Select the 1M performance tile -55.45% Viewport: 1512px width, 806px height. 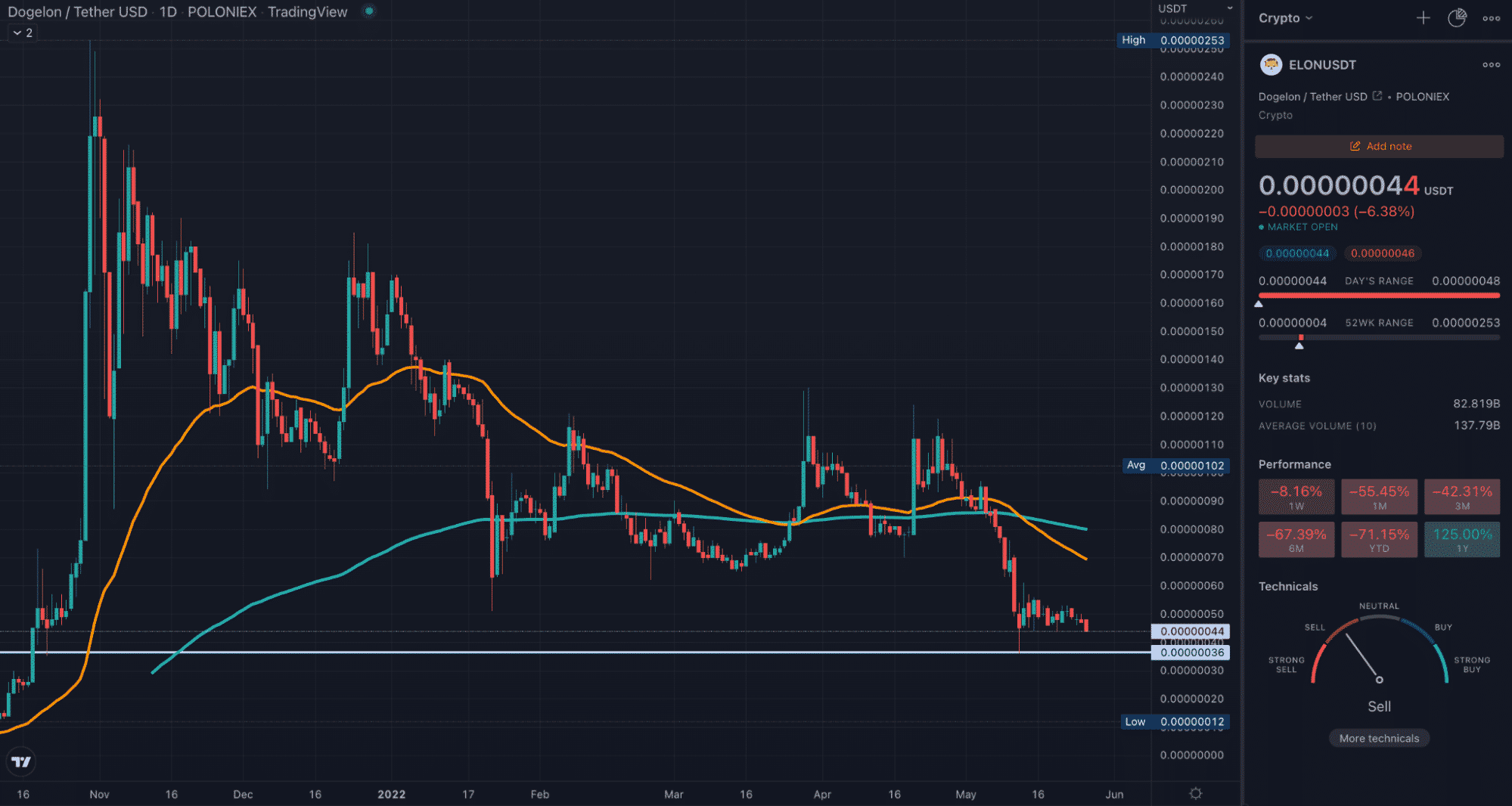tap(1380, 497)
